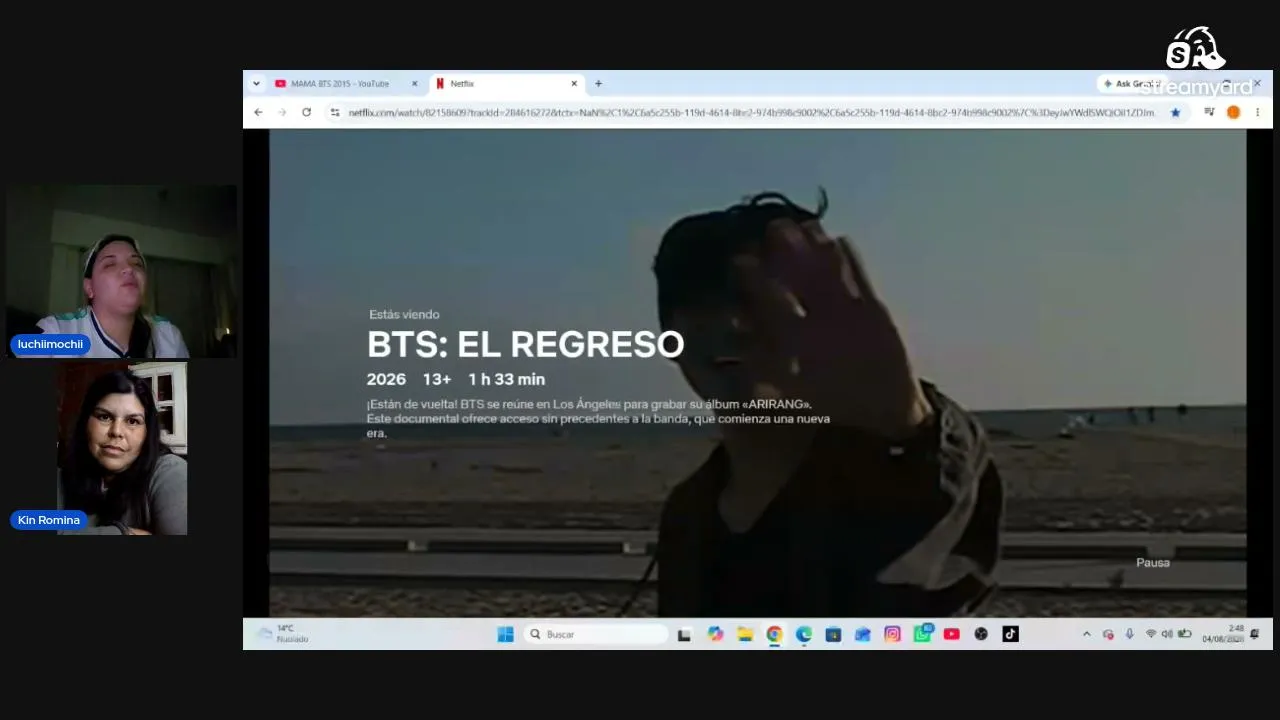The height and width of the screenshot is (720, 1280).
Task: Open File Explorer from the taskbar
Action: [x=745, y=634]
